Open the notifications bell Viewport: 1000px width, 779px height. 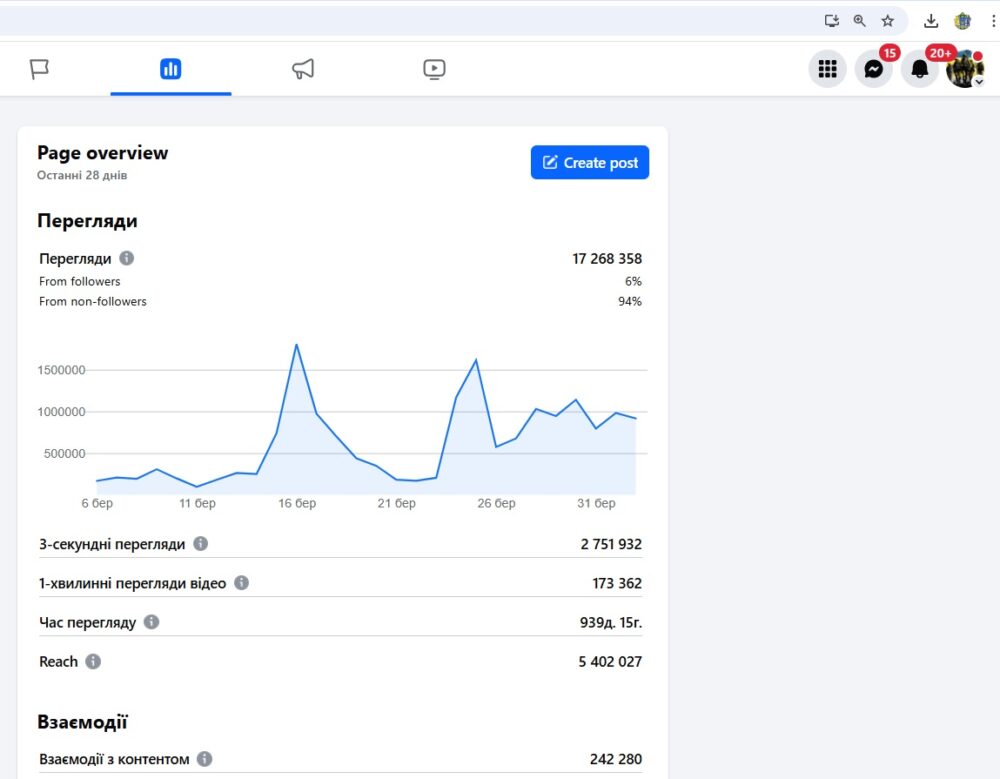(919, 69)
